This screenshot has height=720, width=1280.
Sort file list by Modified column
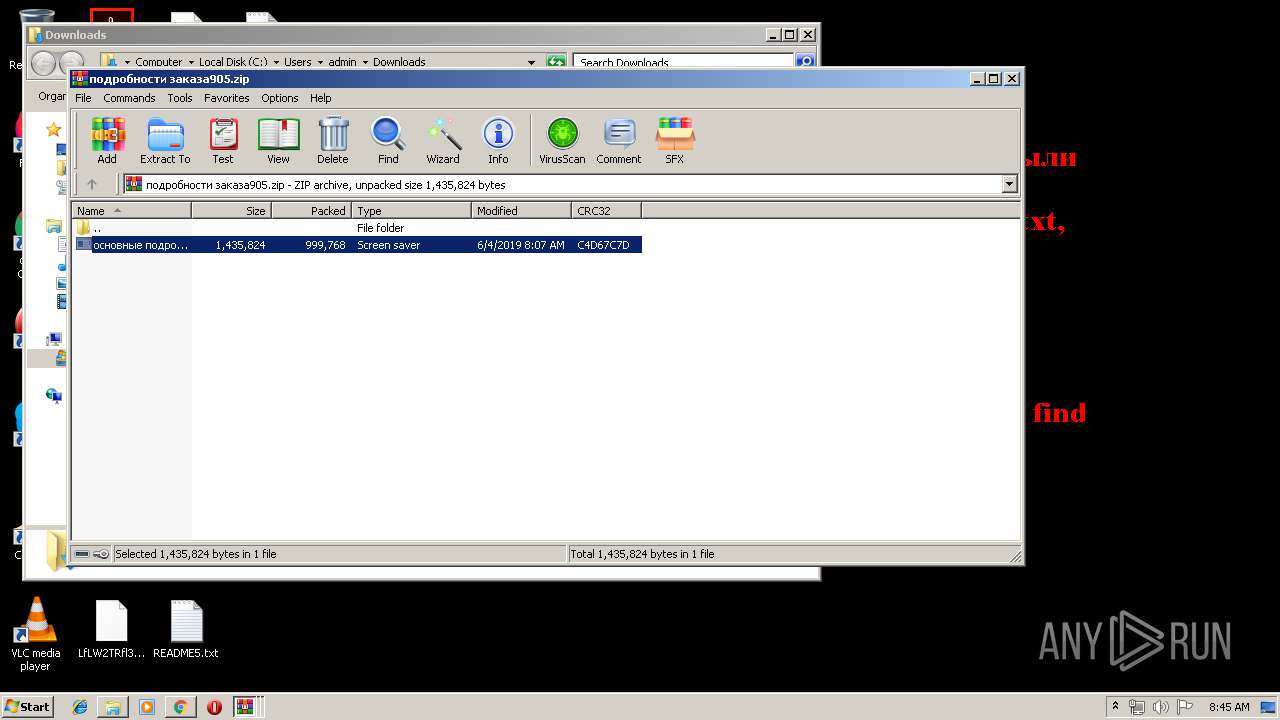tap(521, 210)
